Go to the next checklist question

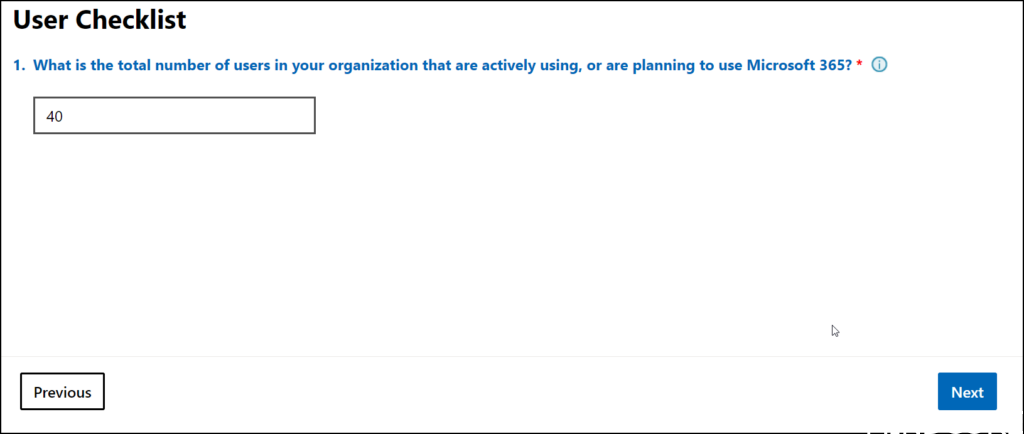[x=966, y=392]
